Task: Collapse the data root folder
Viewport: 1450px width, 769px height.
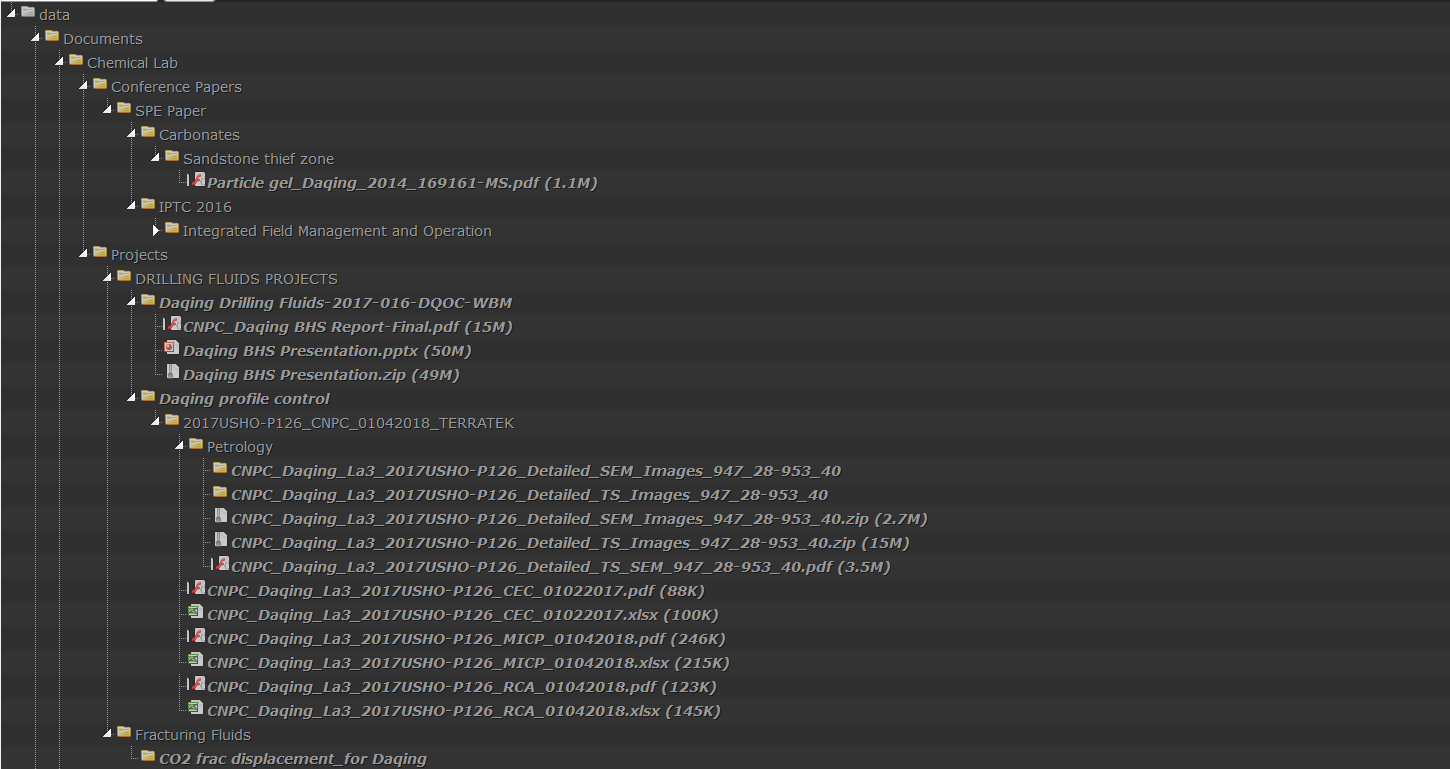Action: tap(11, 14)
